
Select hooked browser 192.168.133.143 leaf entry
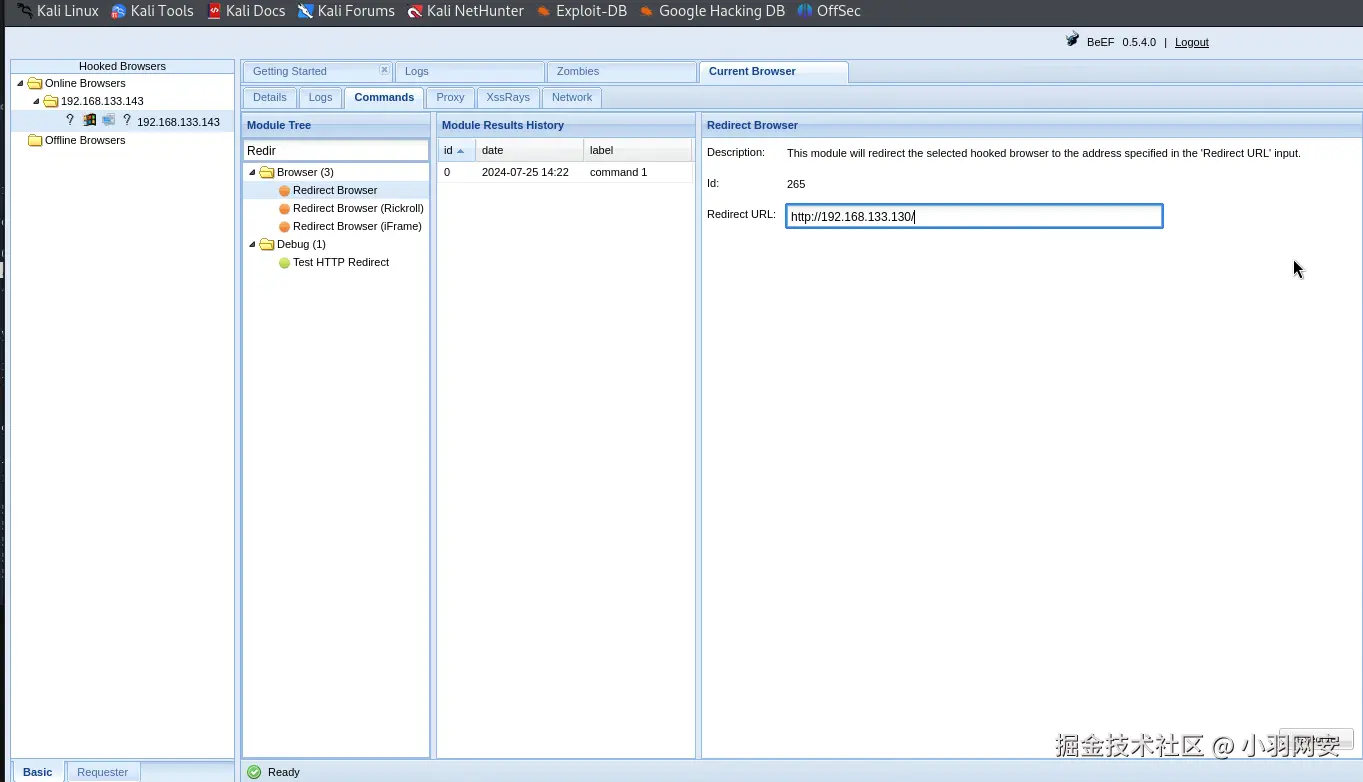(x=178, y=122)
